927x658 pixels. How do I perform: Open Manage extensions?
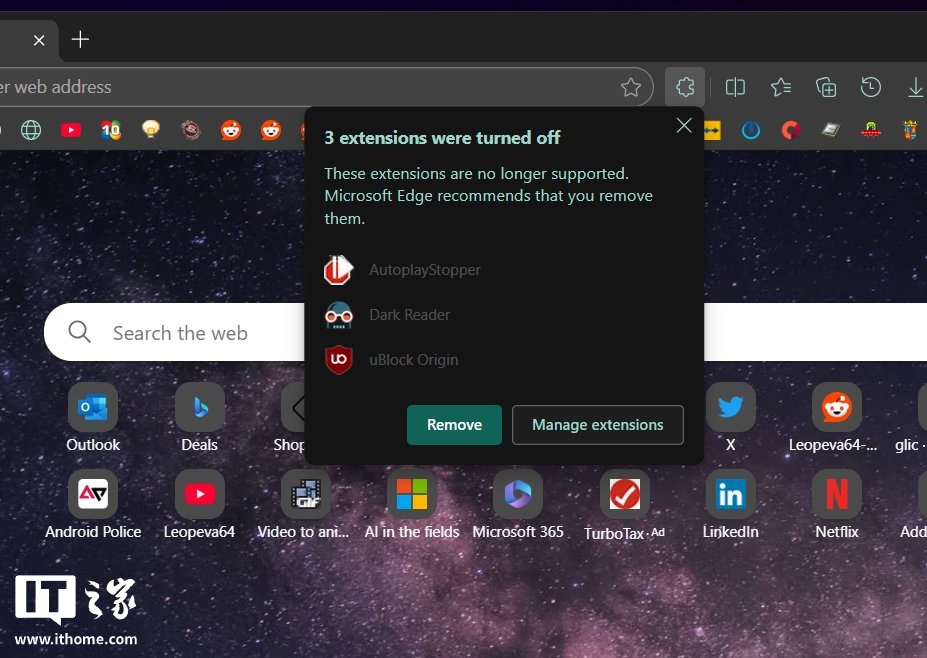(x=598, y=425)
